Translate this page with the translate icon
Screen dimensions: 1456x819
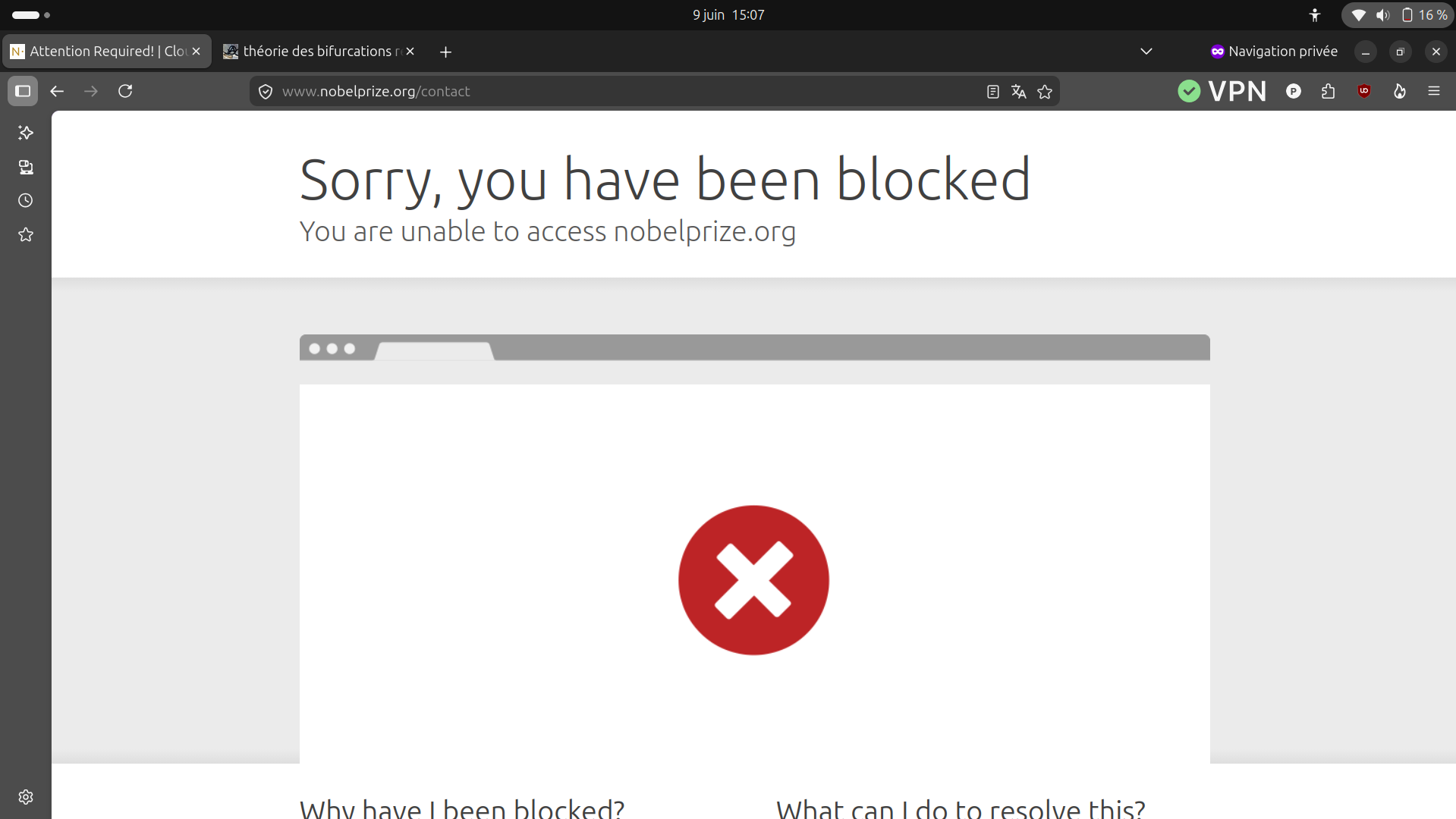point(1018,92)
